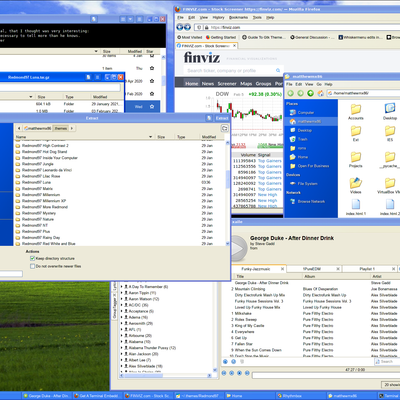Expand Alabama Thunder Pussy entry

pyautogui.click(x=122, y=348)
